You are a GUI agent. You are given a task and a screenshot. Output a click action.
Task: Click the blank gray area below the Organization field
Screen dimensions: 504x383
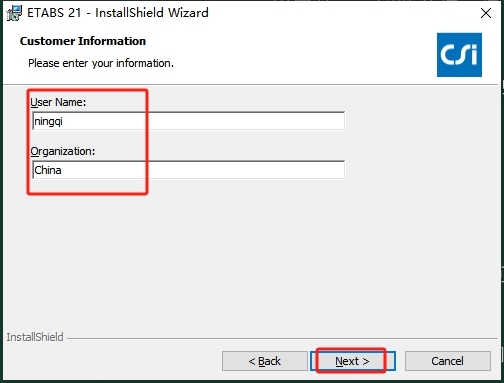[x=252, y=253]
